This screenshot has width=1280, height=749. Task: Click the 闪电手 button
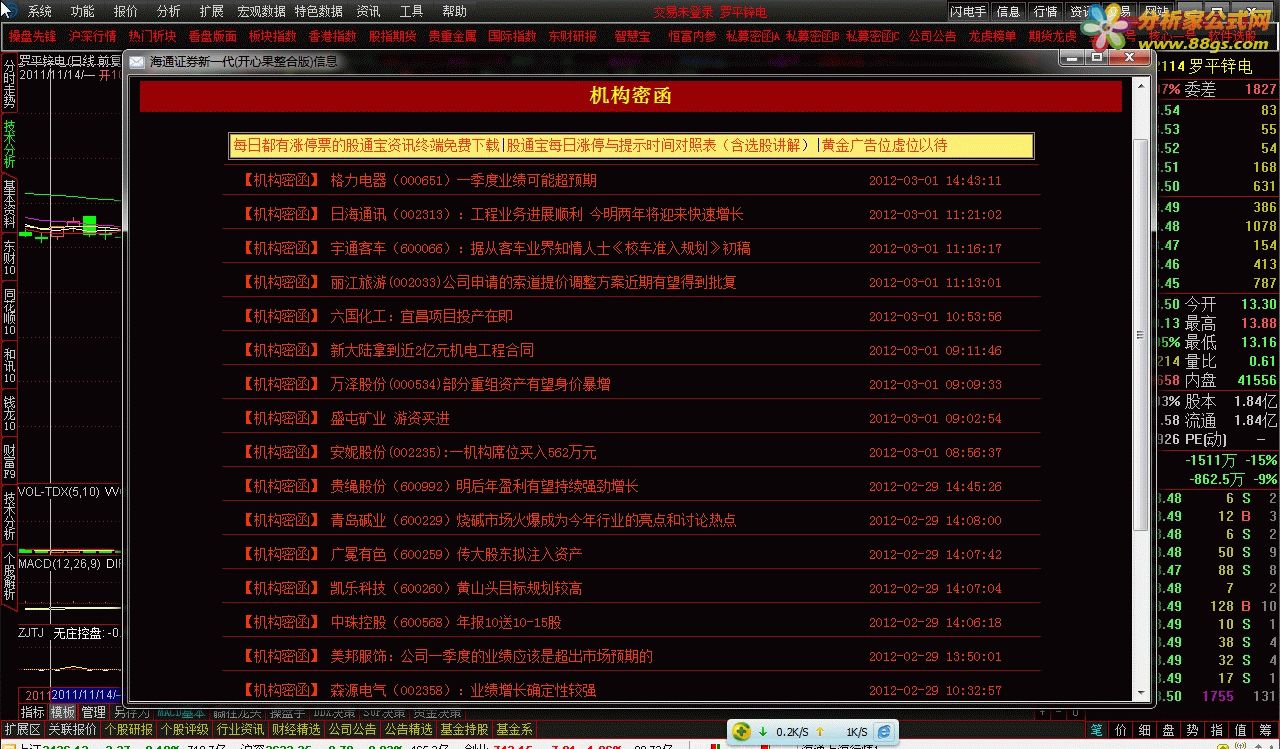point(968,11)
